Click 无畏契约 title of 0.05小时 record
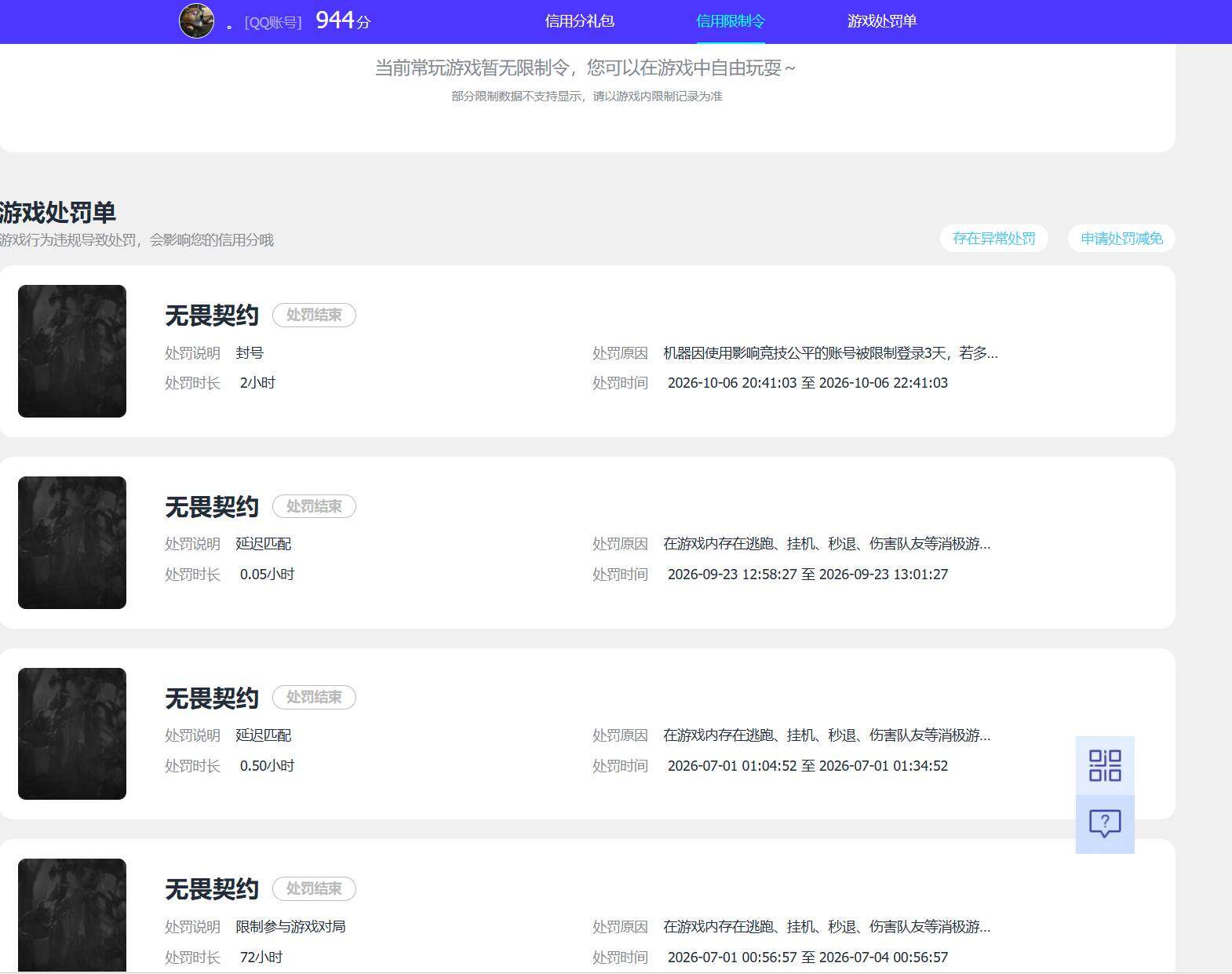 (212, 507)
